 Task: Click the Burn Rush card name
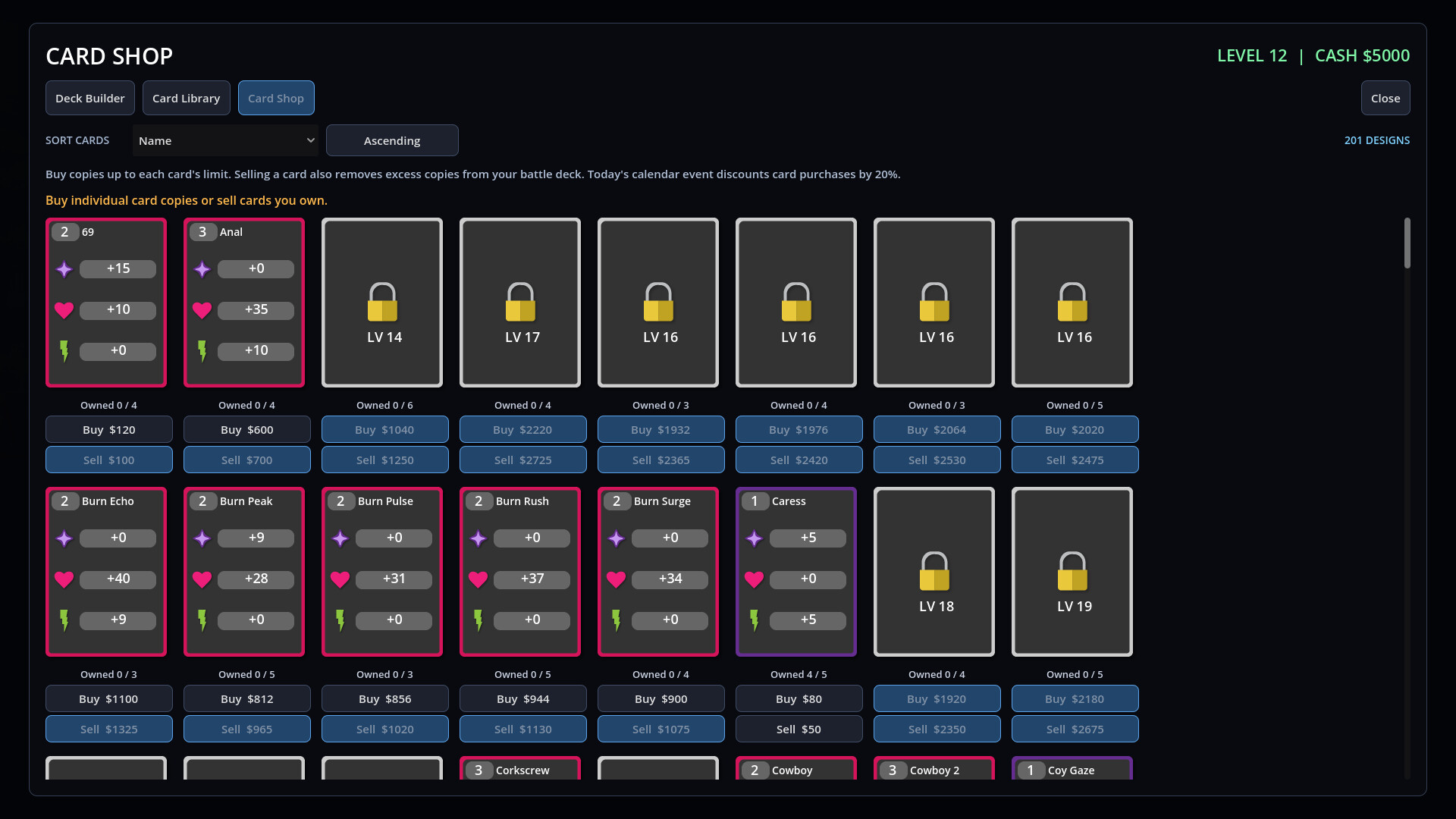[x=522, y=501]
